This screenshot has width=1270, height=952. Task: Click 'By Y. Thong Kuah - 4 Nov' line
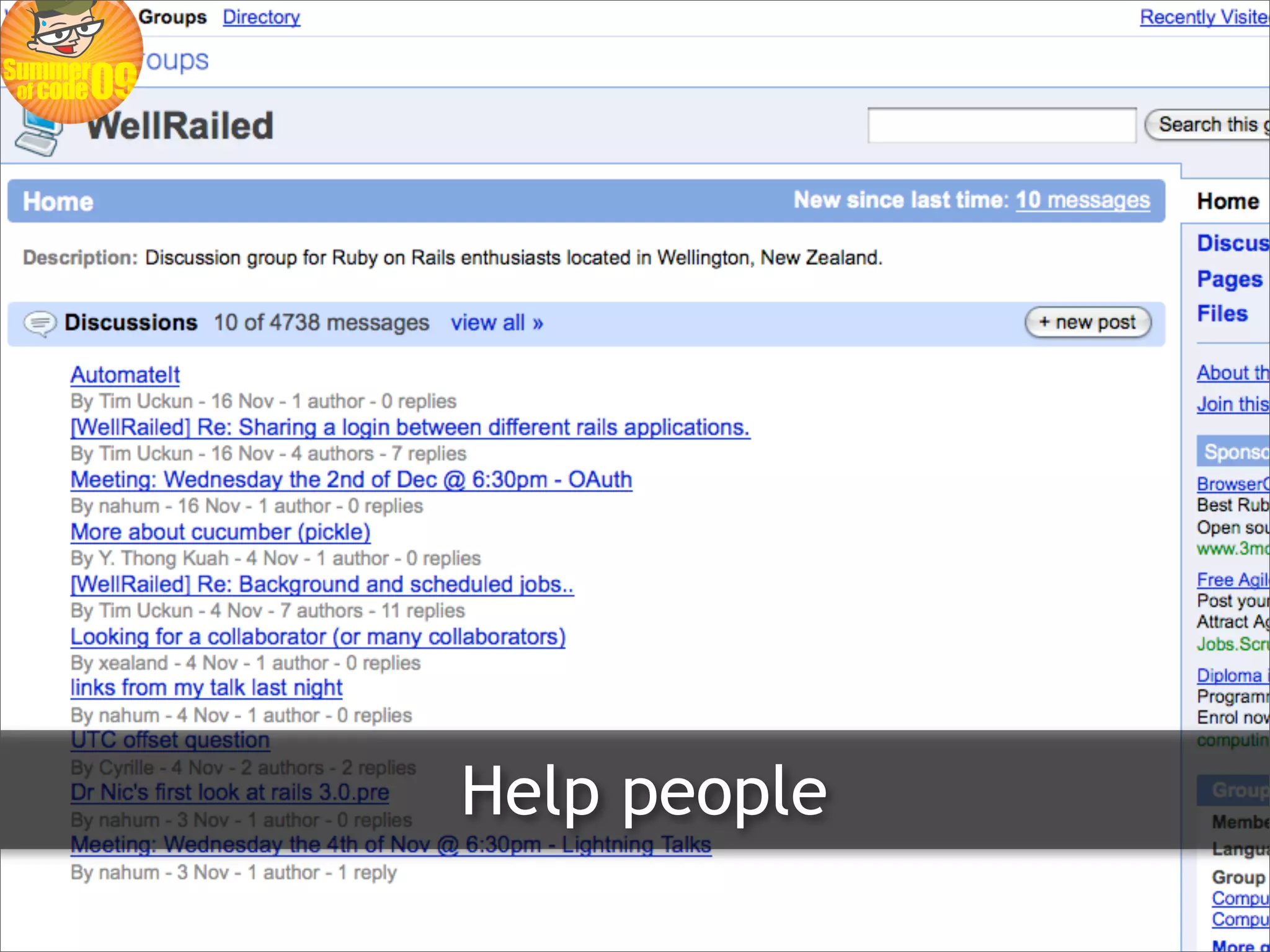click(275, 558)
